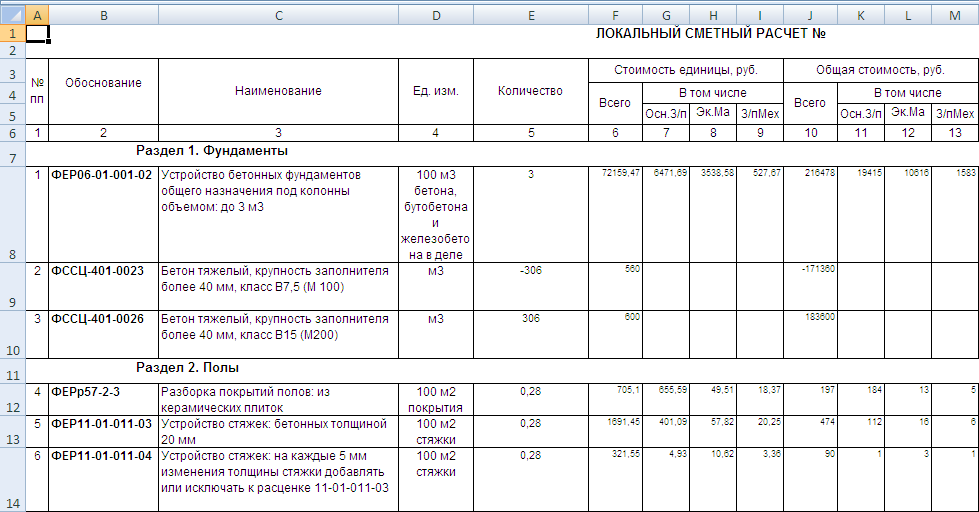Select column D header
Viewport: 979px width, 512px height.
pos(436,15)
